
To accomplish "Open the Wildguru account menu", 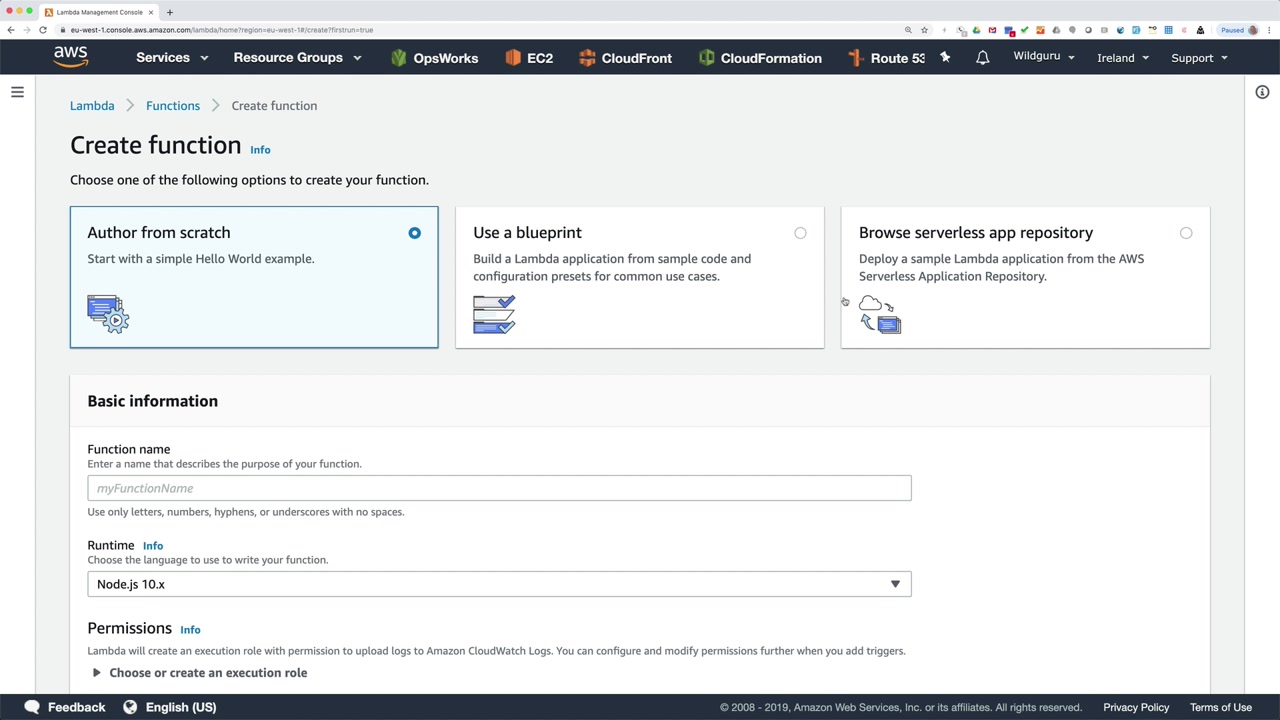I will tap(1044, 57).
